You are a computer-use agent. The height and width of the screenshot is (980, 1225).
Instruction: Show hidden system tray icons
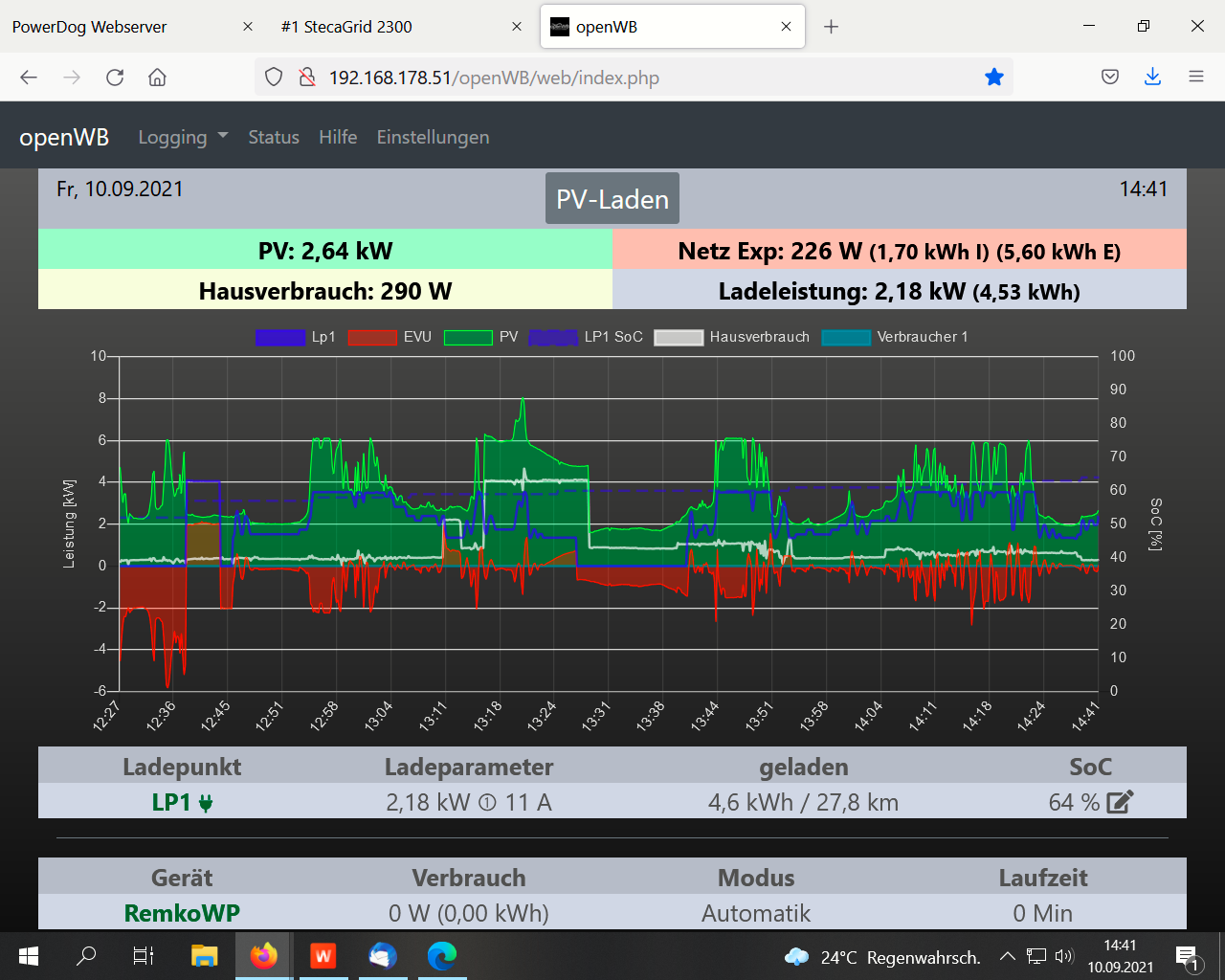pyautogui.click(x=1007, y=956)
